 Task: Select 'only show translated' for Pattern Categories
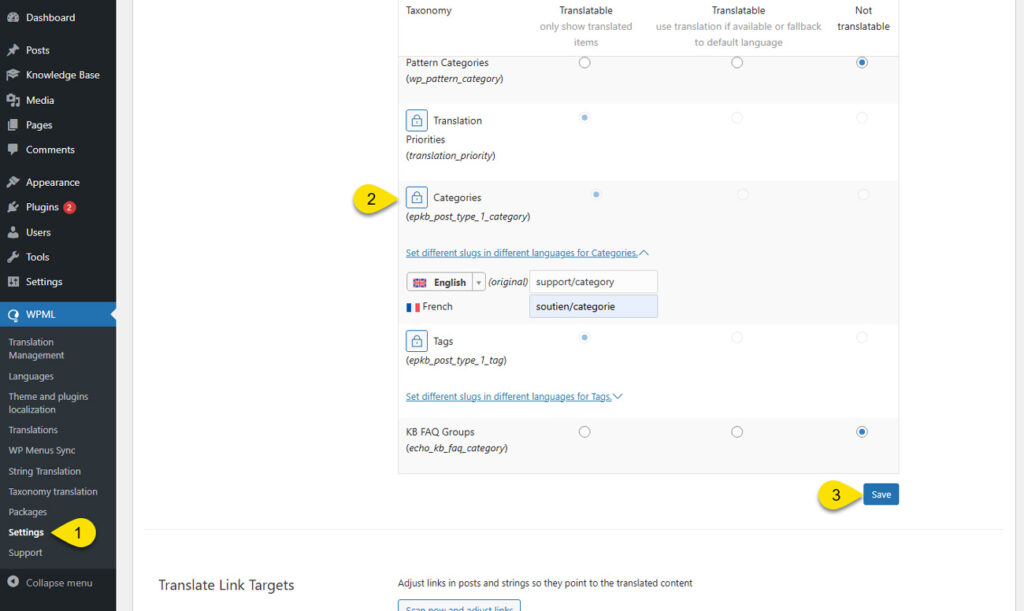pos(584,63)
